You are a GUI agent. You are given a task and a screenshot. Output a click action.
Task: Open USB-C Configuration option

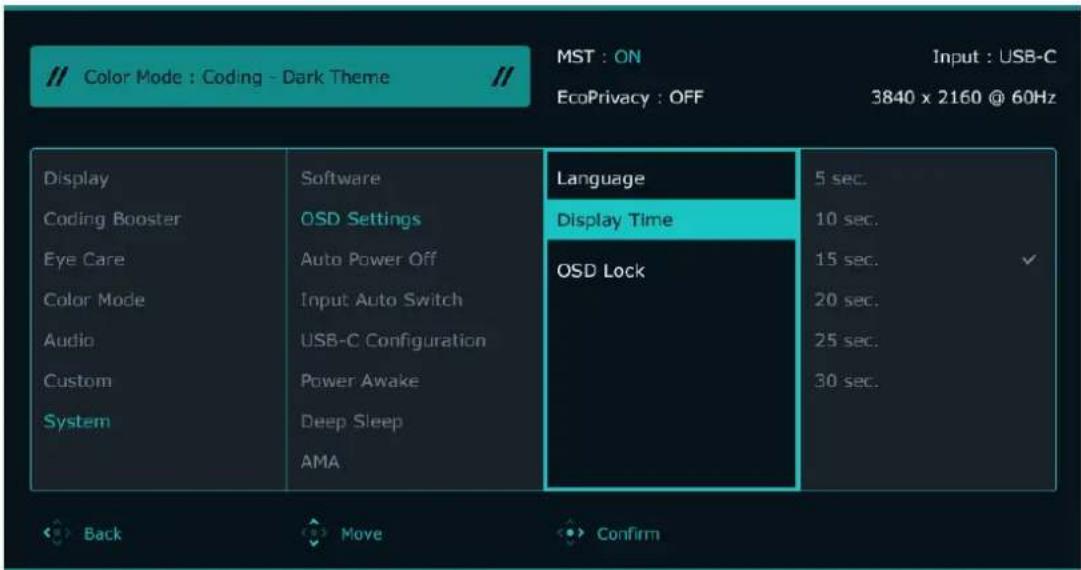393,340
